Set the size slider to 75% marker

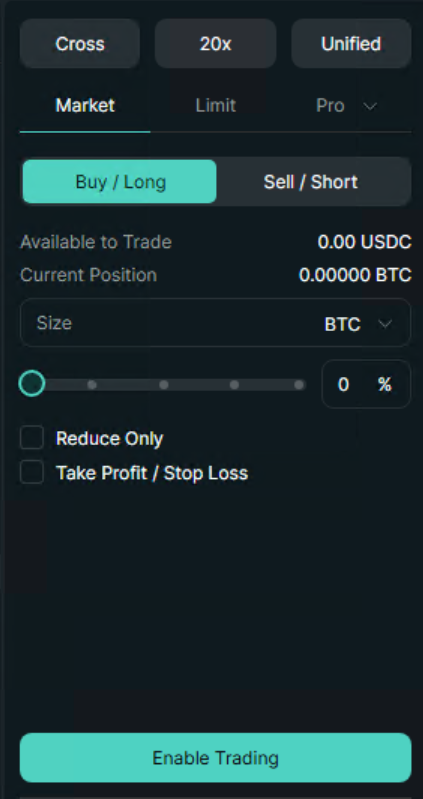coord(234,385)
